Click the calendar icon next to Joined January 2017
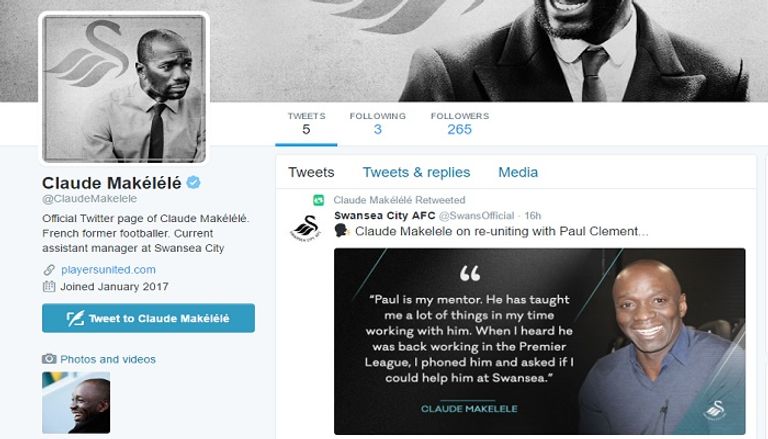 48,286
